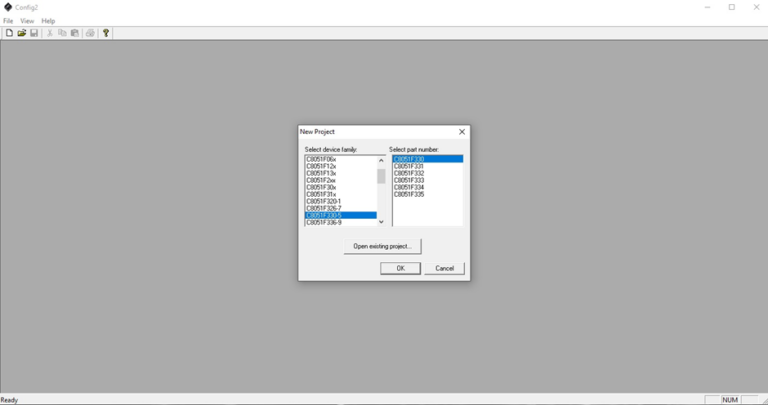Close the New Project dialog
768x405 pixels.
click(461, 132)
